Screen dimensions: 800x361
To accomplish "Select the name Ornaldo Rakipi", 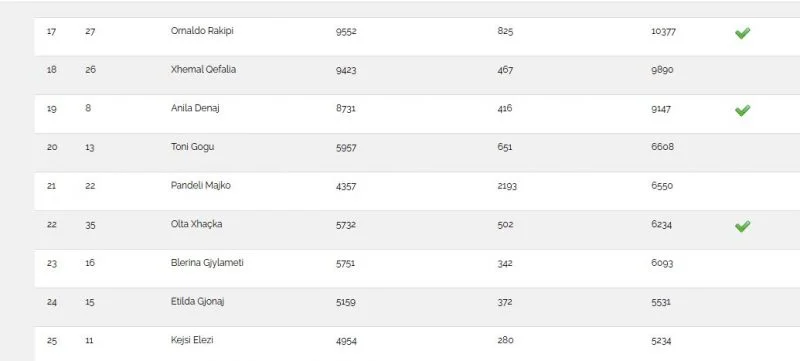I will point(202,31).
